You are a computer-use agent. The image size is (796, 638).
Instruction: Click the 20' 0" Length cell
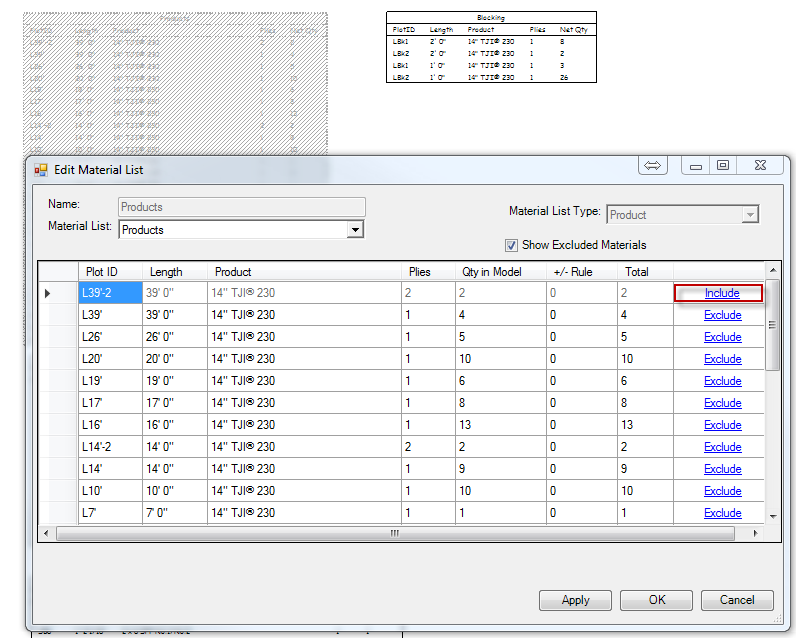pyautogui.click(x=175, y=359)
